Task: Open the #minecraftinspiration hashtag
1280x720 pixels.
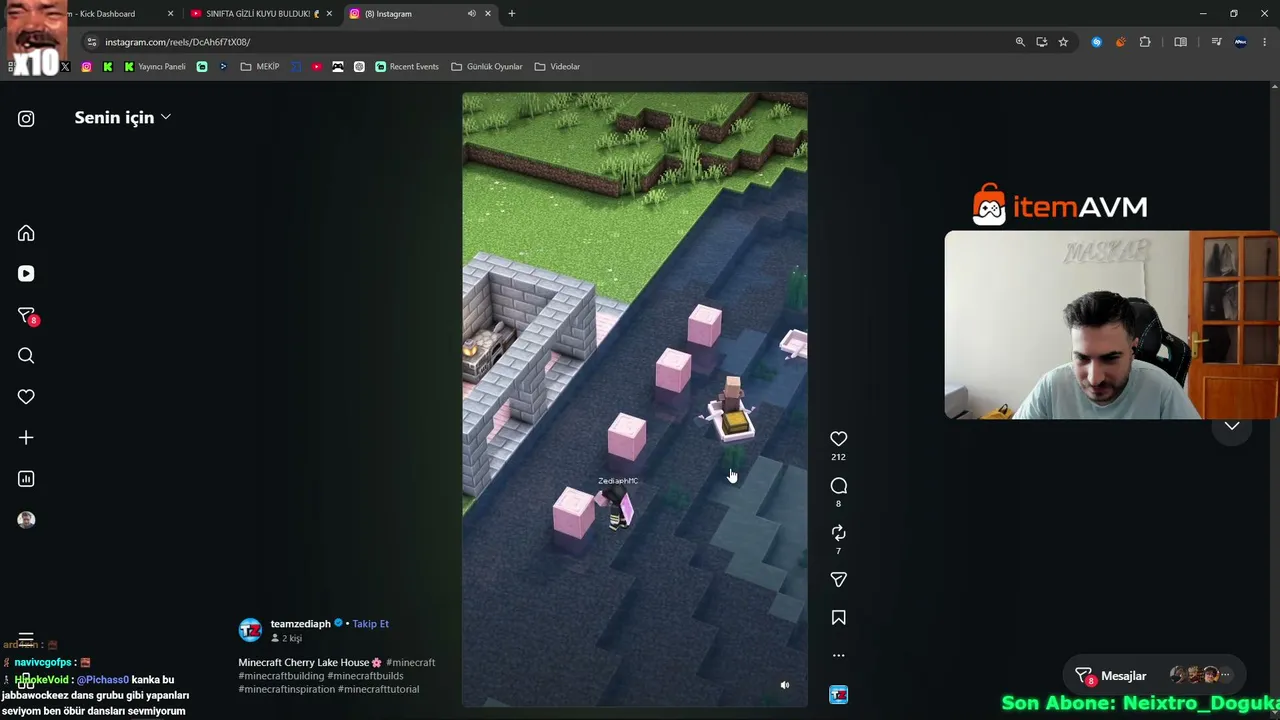Action: click(x=286, y=689)
